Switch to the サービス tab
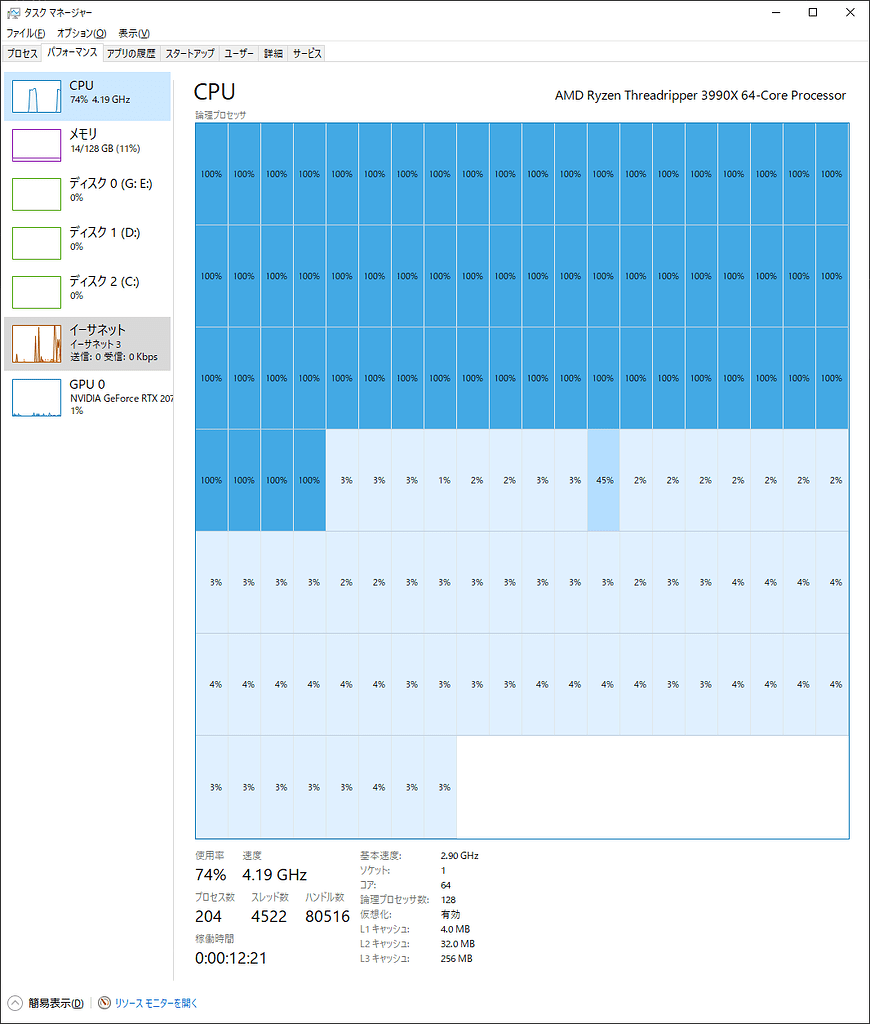The height and width of the screenshot is (1024, 870). 307,53
